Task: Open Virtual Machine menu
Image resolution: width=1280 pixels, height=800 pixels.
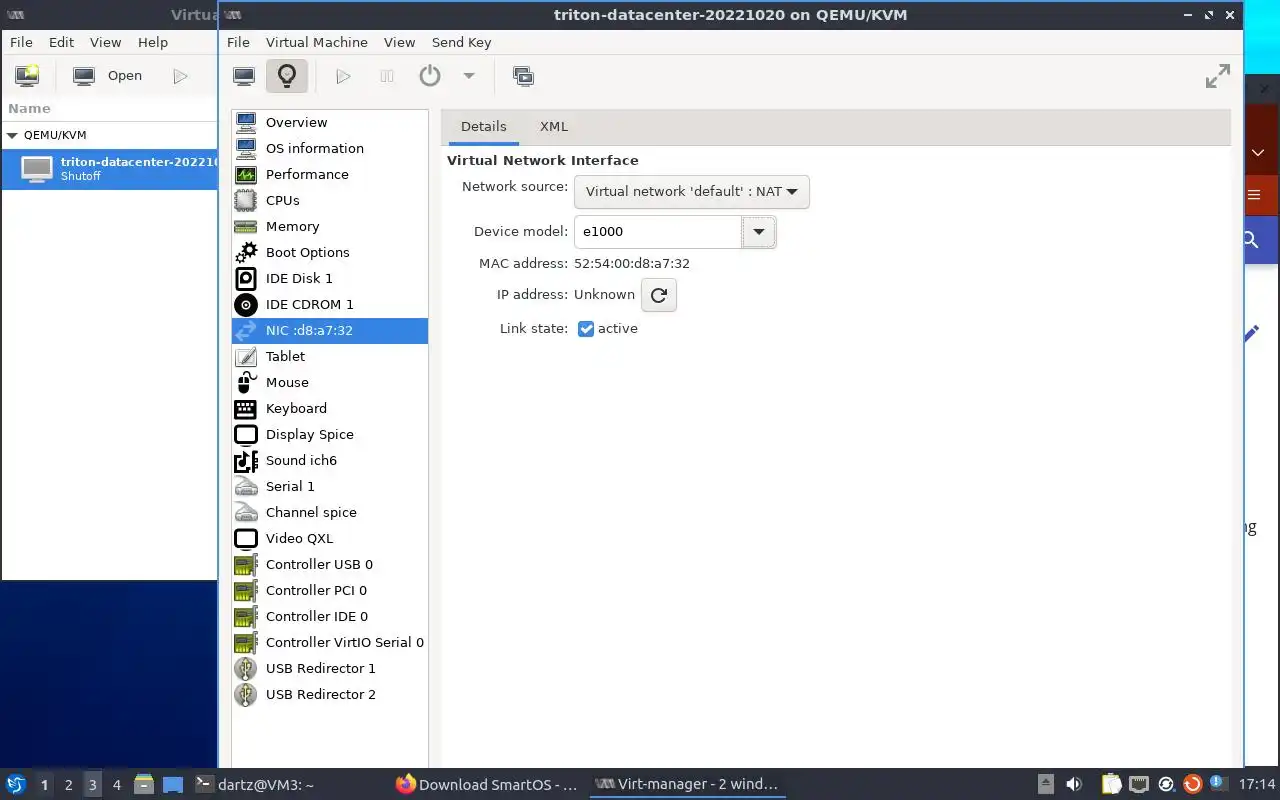Action: point(317,42)
